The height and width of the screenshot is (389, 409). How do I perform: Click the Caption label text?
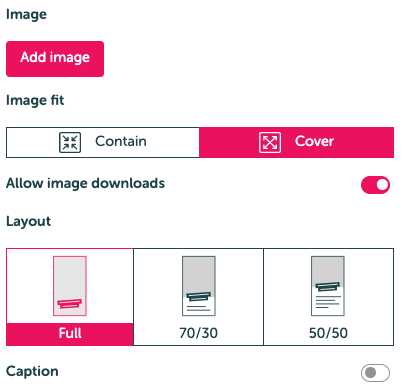pos(32,371)
